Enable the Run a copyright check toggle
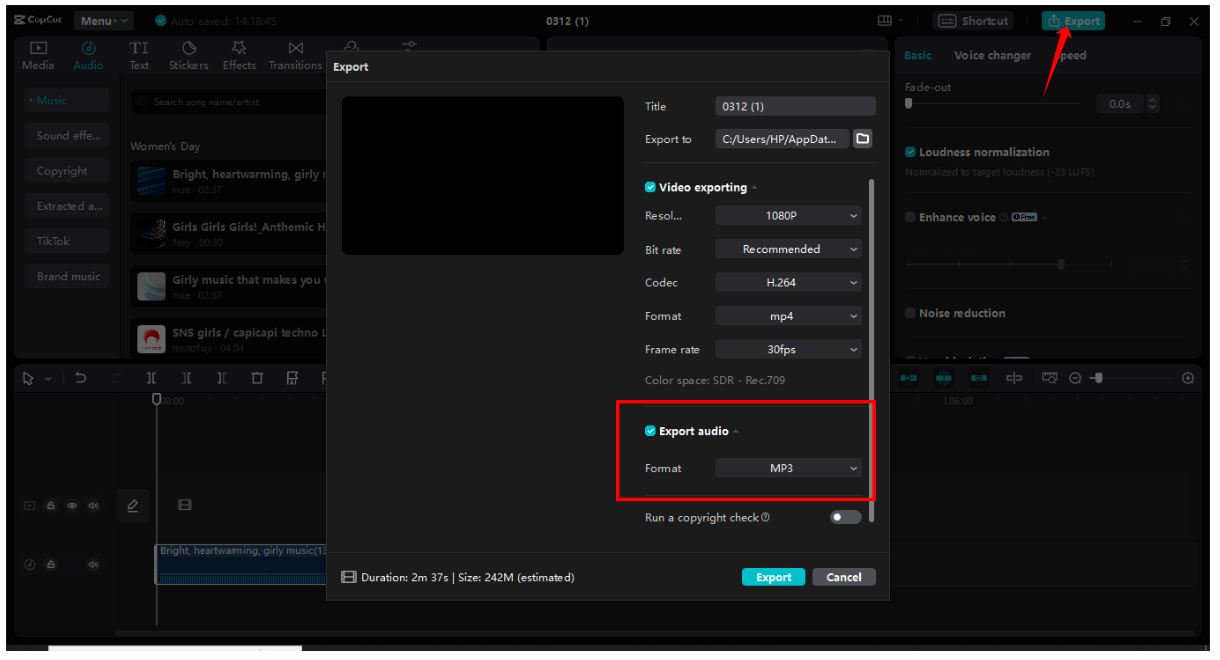 [x=845, y=517]
